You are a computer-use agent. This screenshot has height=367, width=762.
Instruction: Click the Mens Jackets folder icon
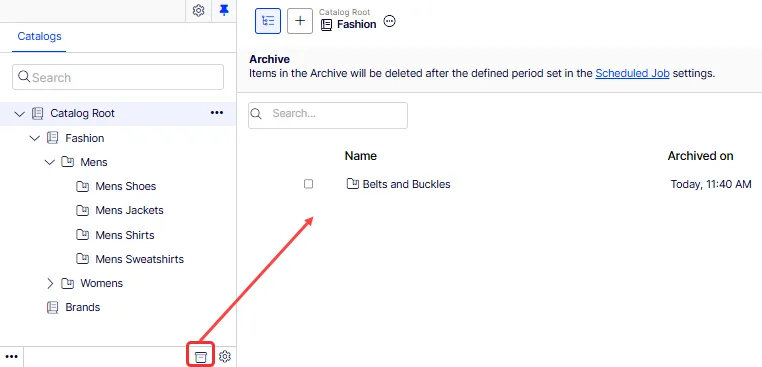click(x=83, y=210)
